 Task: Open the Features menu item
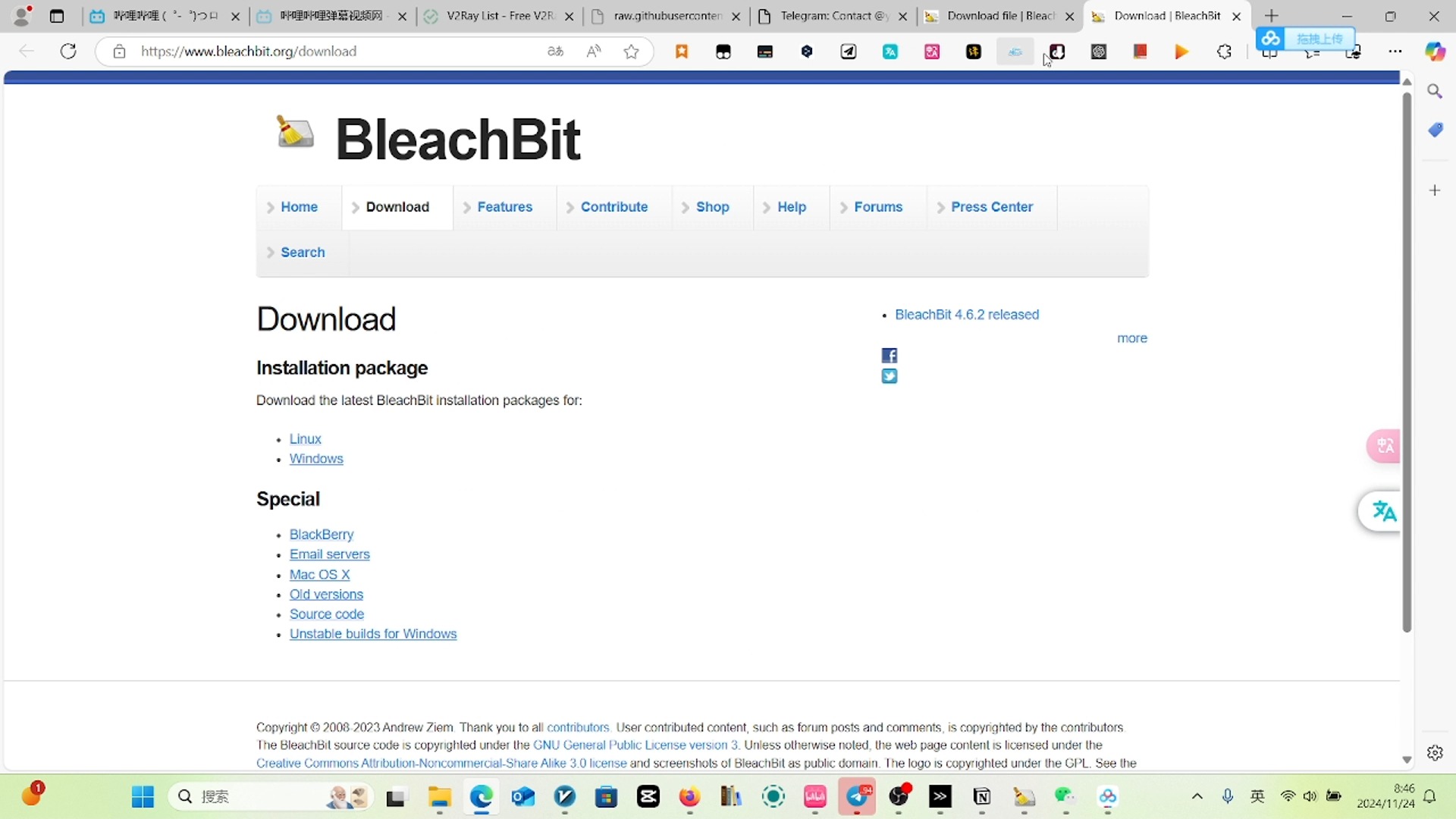504,207
